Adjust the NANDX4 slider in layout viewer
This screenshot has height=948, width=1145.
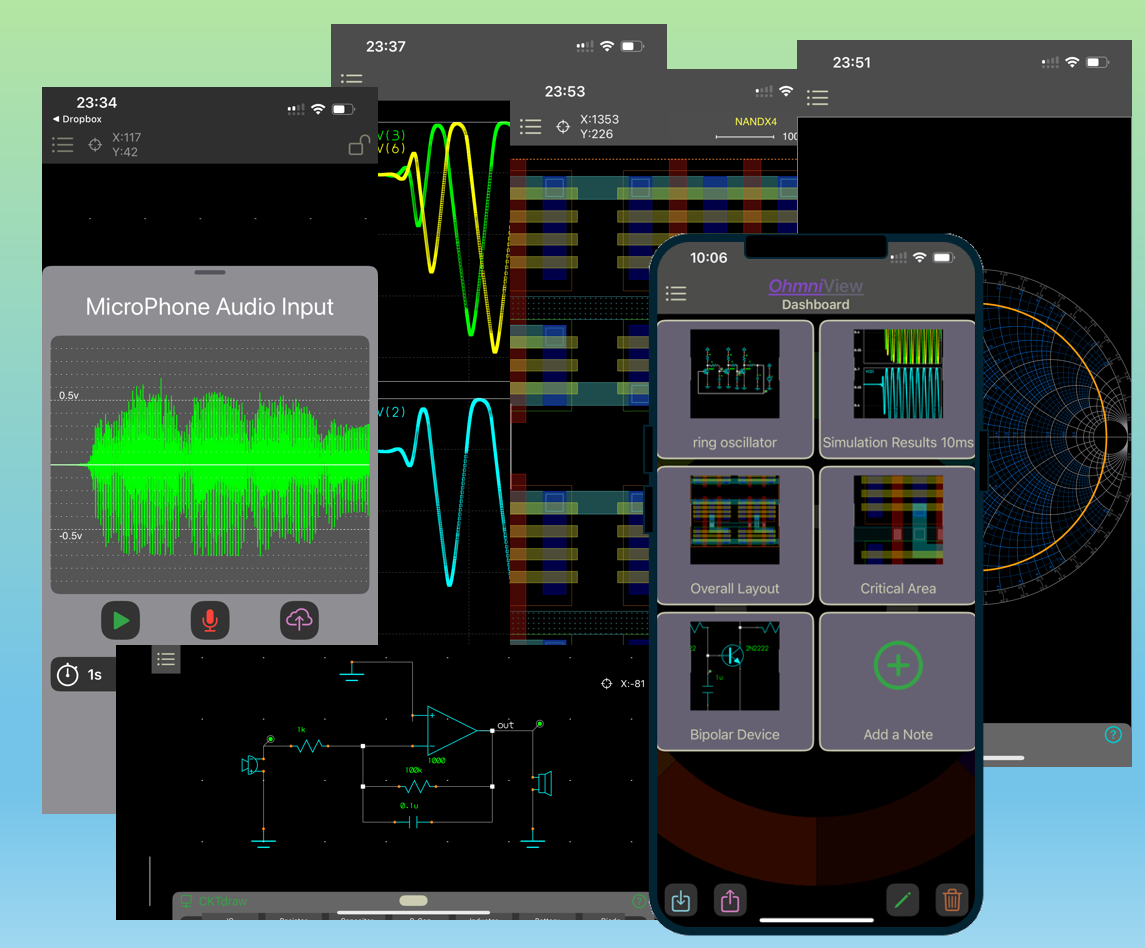coord(745,137)
